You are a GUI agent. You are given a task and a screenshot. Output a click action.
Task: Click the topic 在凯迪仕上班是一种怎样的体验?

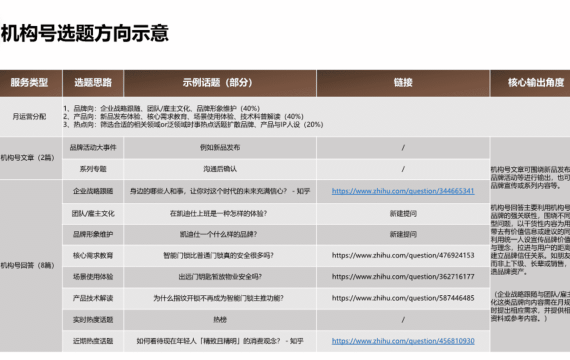[218, 213]
